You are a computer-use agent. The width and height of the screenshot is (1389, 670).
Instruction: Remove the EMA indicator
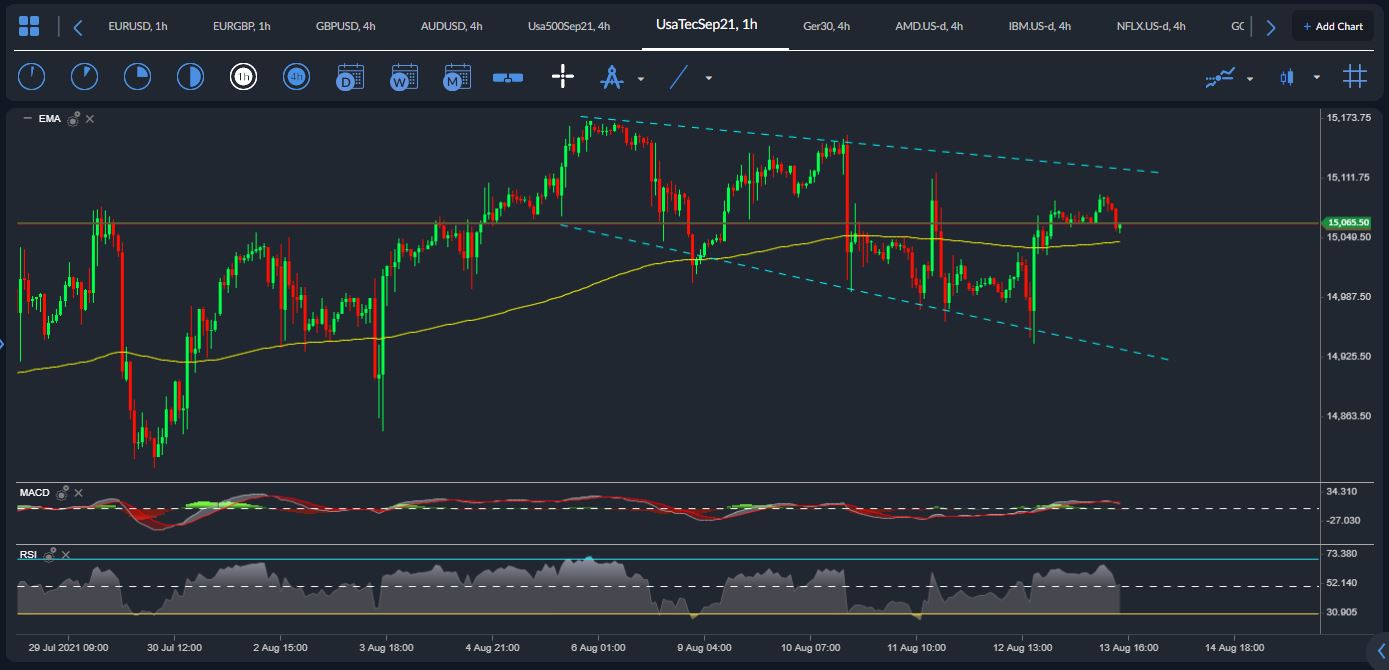click(90, 119)
